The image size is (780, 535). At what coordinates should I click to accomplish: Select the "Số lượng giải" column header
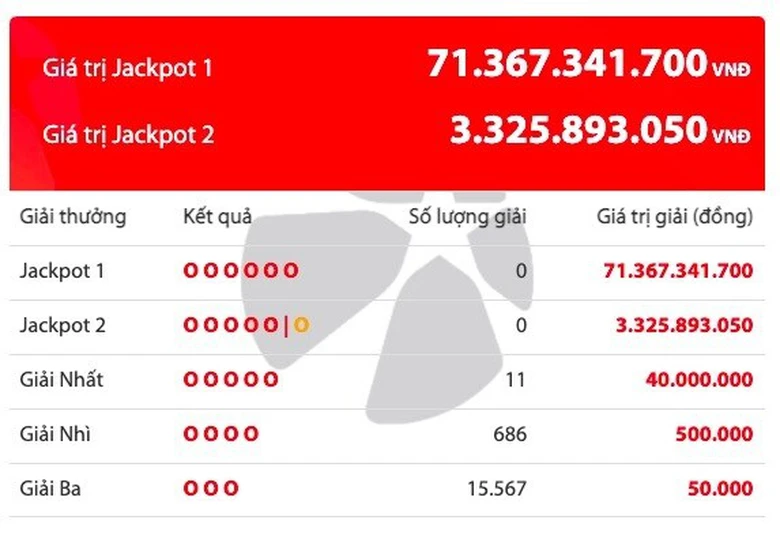(468, 217)
